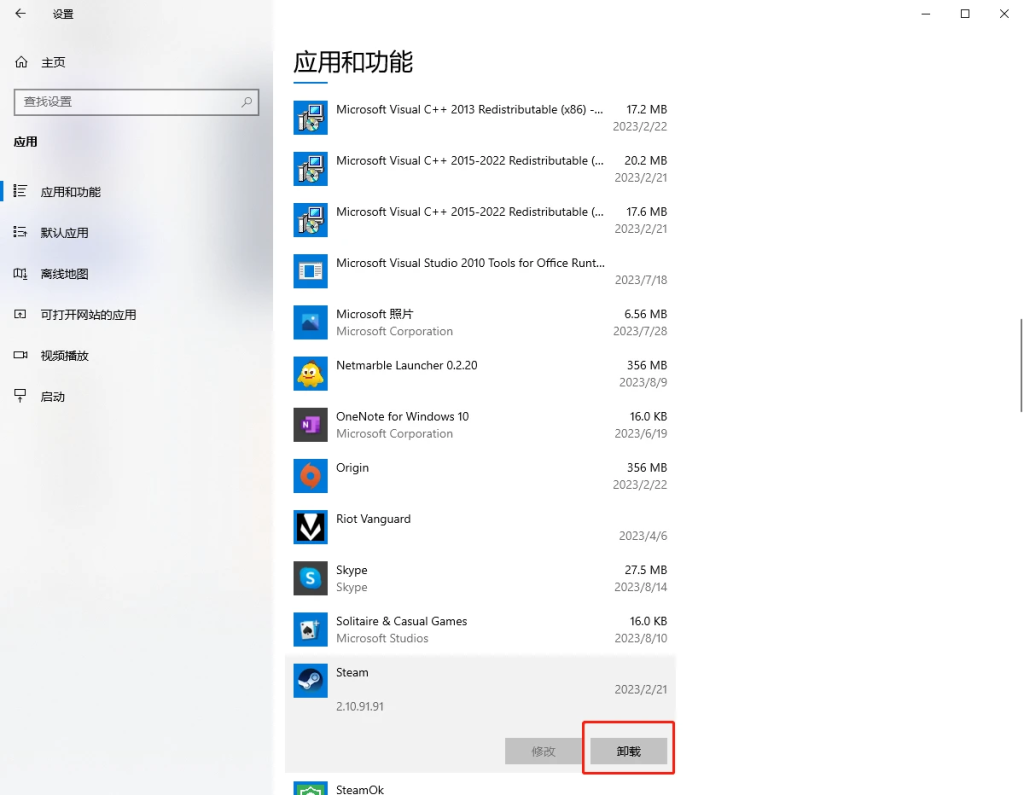
Task: Click the back arrow in Settings
Action: click(20, 14)
